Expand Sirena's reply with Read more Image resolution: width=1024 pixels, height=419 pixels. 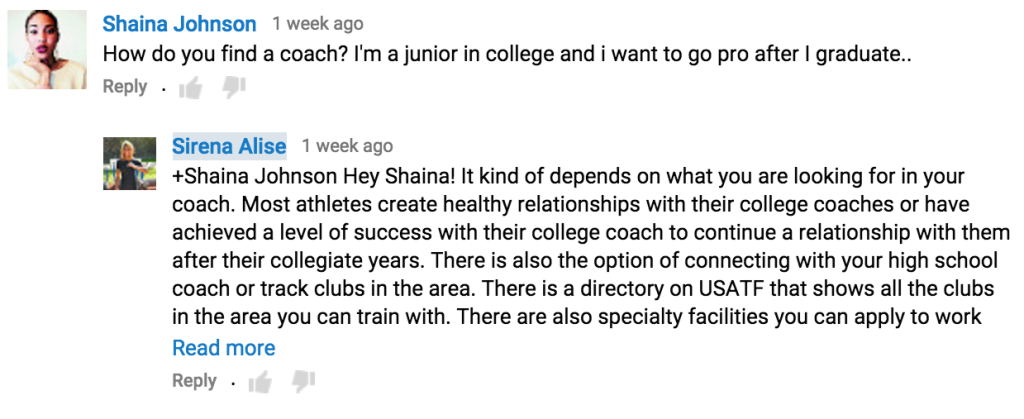click(223, 348)
